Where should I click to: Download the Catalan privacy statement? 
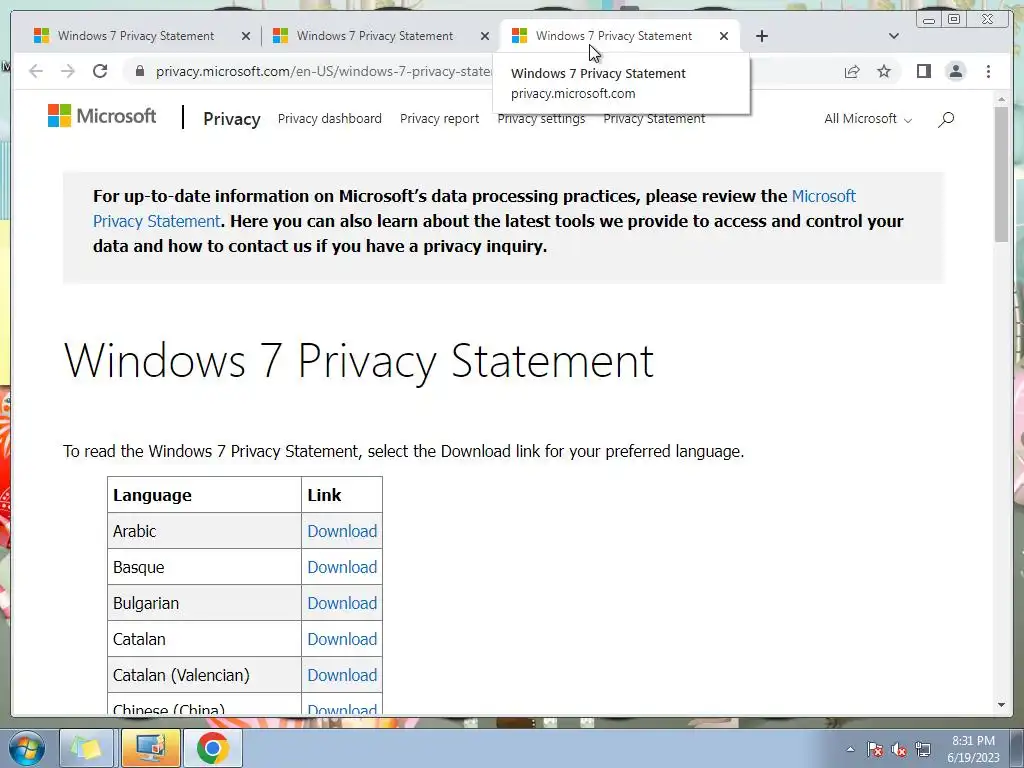click(x=342, y=639)
